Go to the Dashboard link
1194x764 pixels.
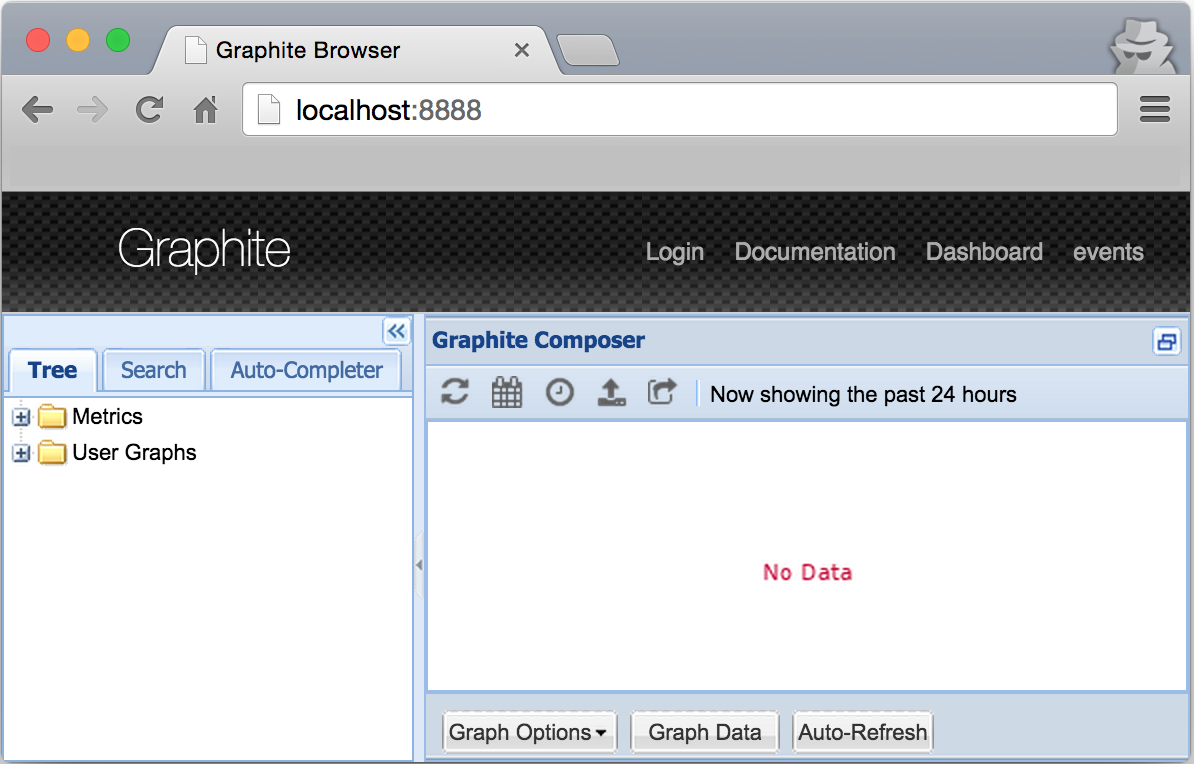[x=984, y=252]
